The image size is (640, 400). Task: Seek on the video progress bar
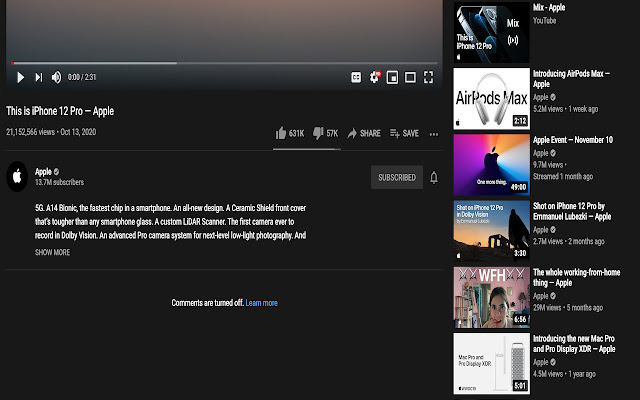click(x=224, y=63)
